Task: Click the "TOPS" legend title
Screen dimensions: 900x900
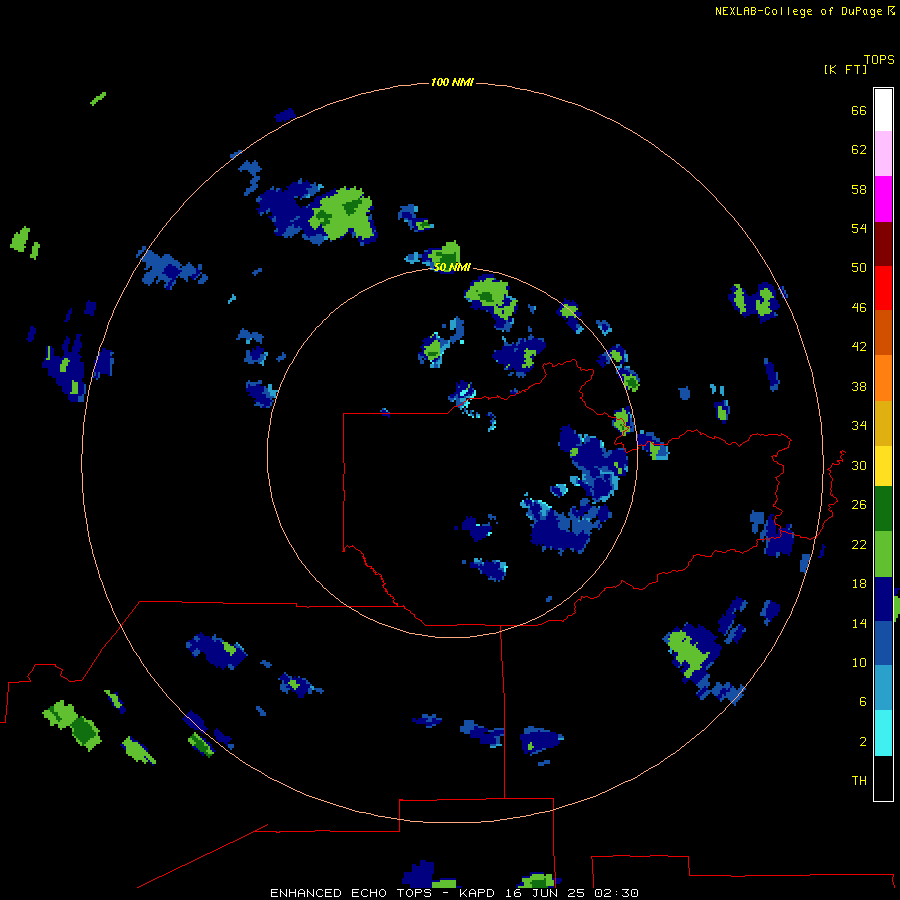Action: click(879, 59)
